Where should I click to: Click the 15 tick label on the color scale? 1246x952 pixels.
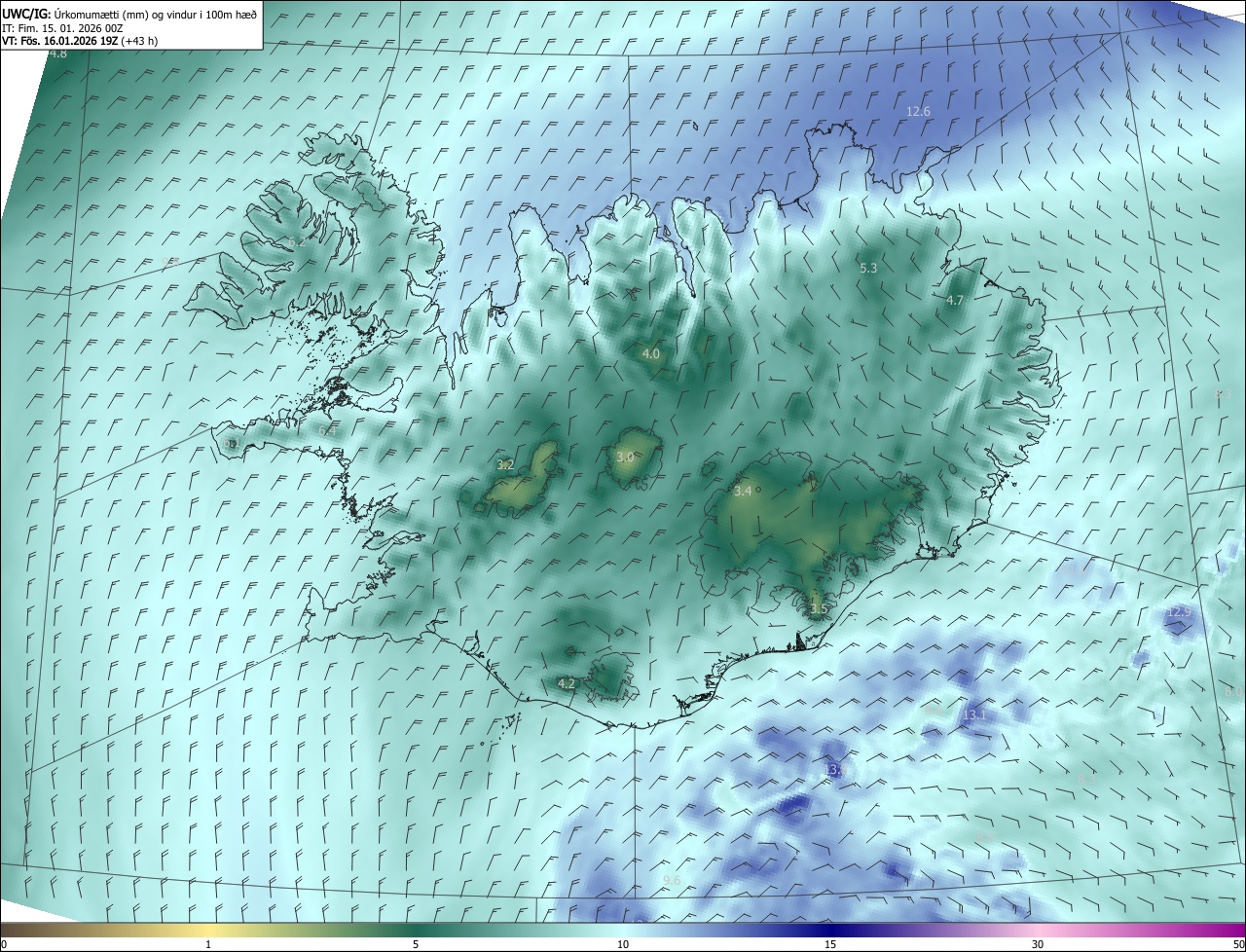click(x=830, y=945)
